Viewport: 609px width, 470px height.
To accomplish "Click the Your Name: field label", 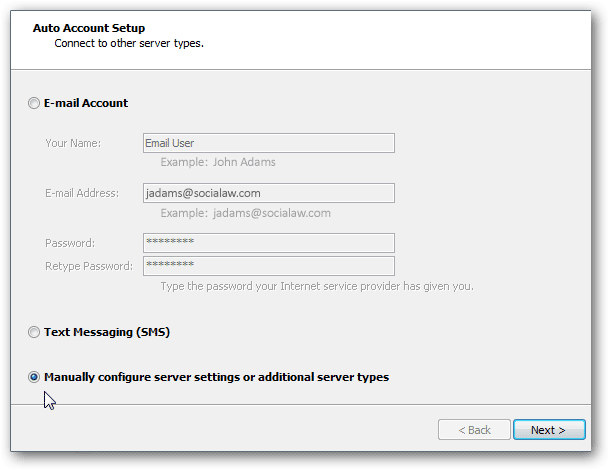I will (x=73, y=143).
